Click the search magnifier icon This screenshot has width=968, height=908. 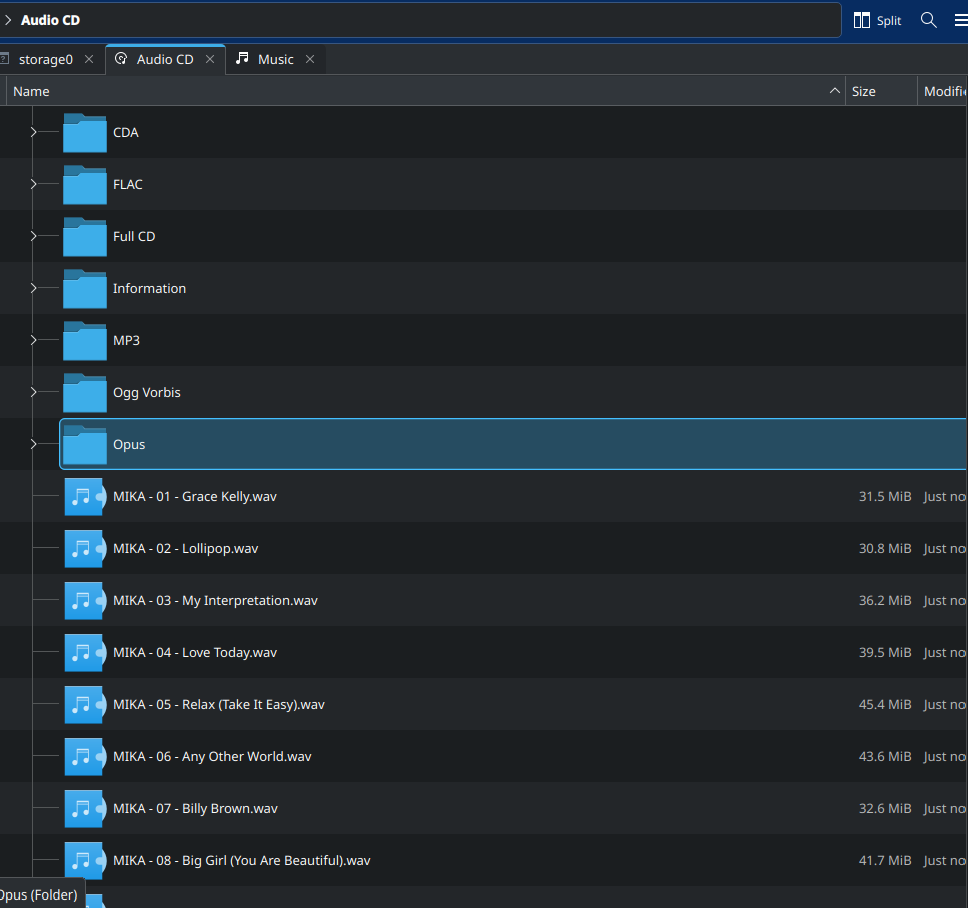pyautogui.click(x=928, y=20)
